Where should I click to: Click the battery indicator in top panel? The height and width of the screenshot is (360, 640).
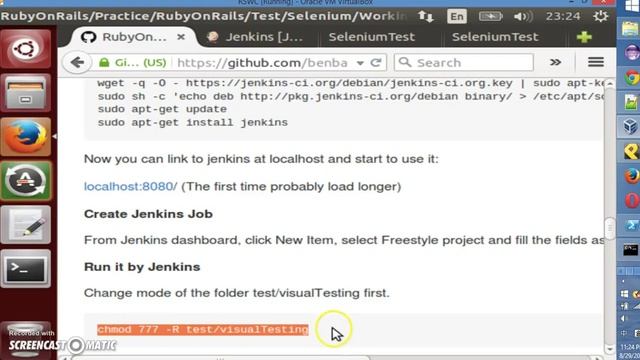(490, 16)
